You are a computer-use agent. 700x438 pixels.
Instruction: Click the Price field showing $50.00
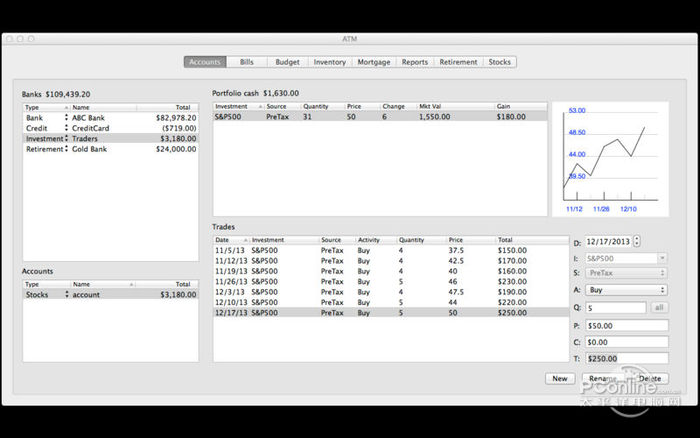pos(627,325)
